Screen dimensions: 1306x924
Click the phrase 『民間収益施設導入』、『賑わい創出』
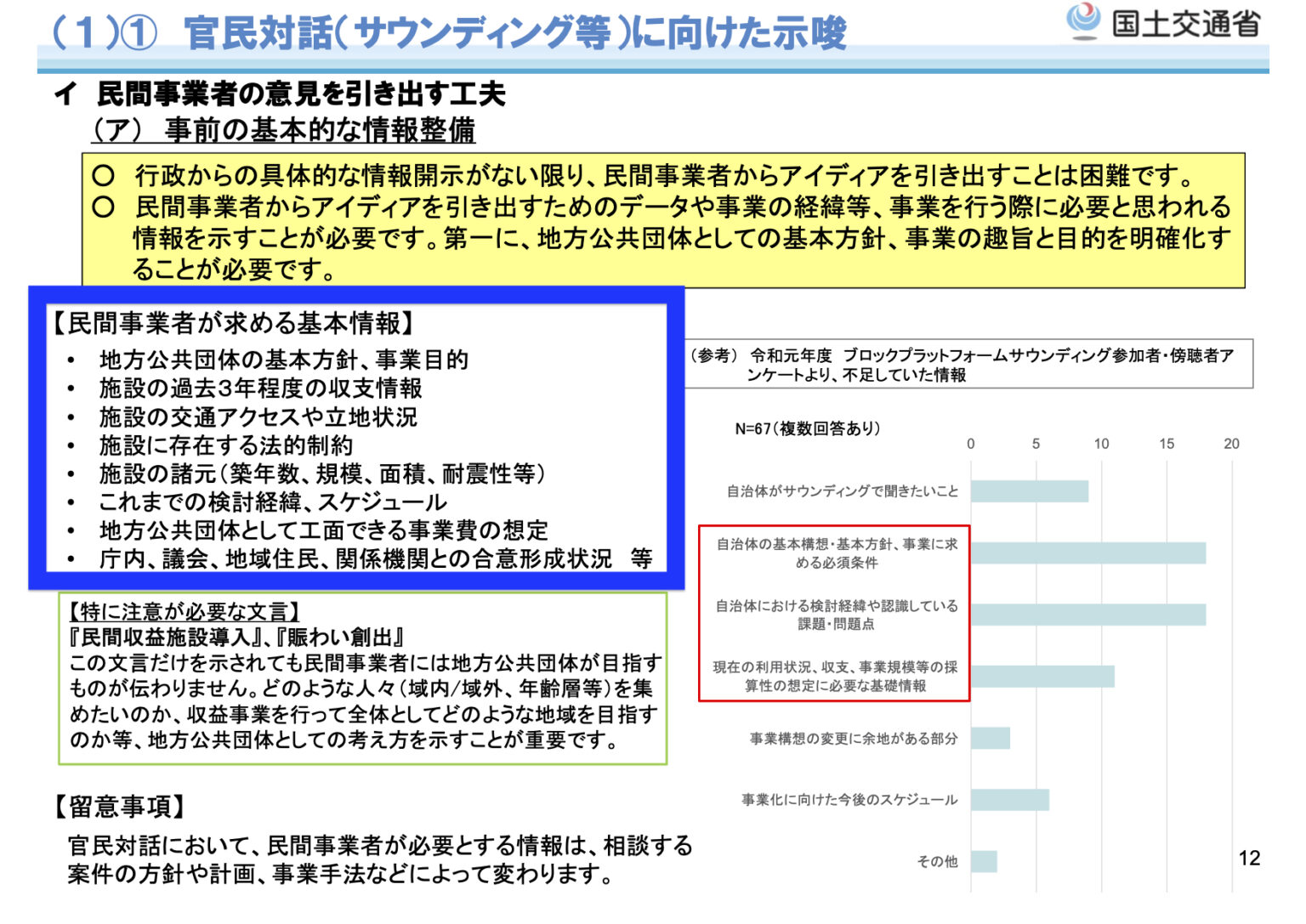point(237,638)
